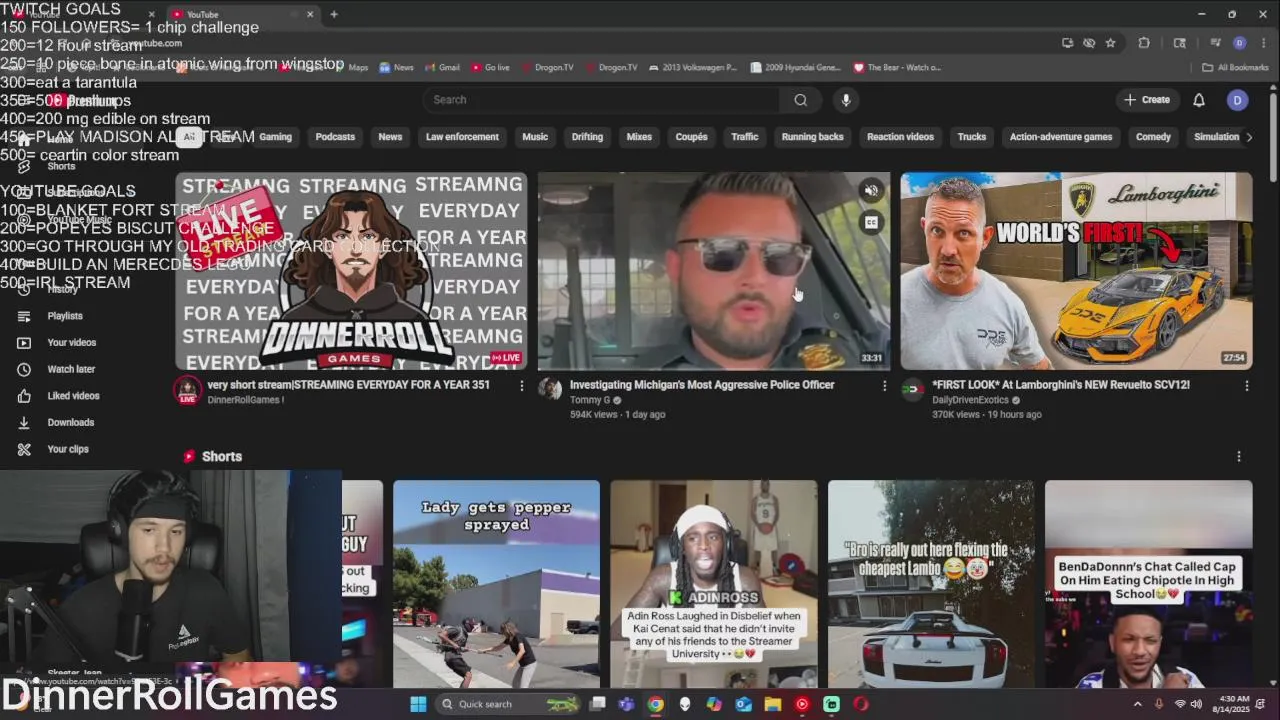Open File Explorer from taskbar
Image resolution: width=1280 pixels, height=720 pixels.
[773, 704]
